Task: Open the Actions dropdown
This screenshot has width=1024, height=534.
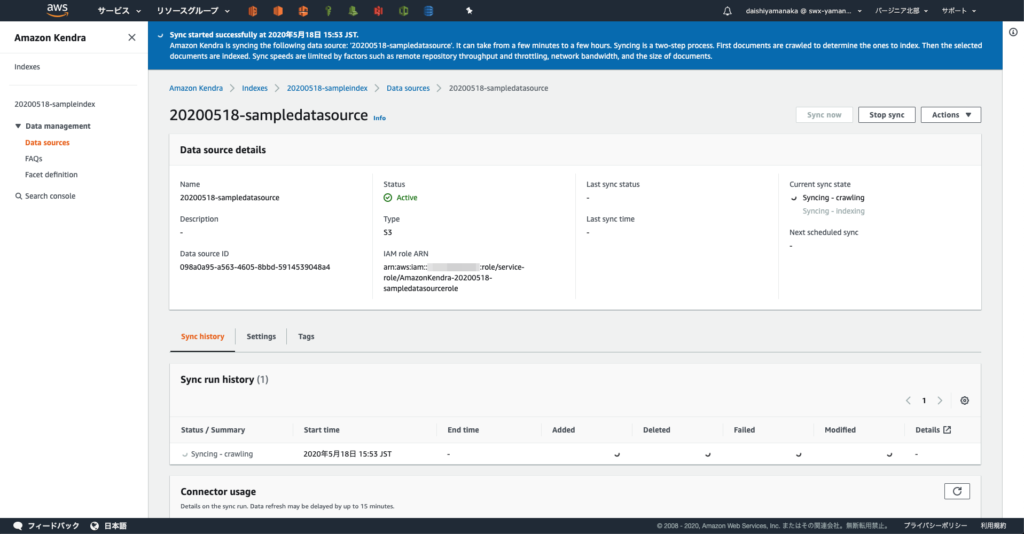Action: click(x=950, y=115)
